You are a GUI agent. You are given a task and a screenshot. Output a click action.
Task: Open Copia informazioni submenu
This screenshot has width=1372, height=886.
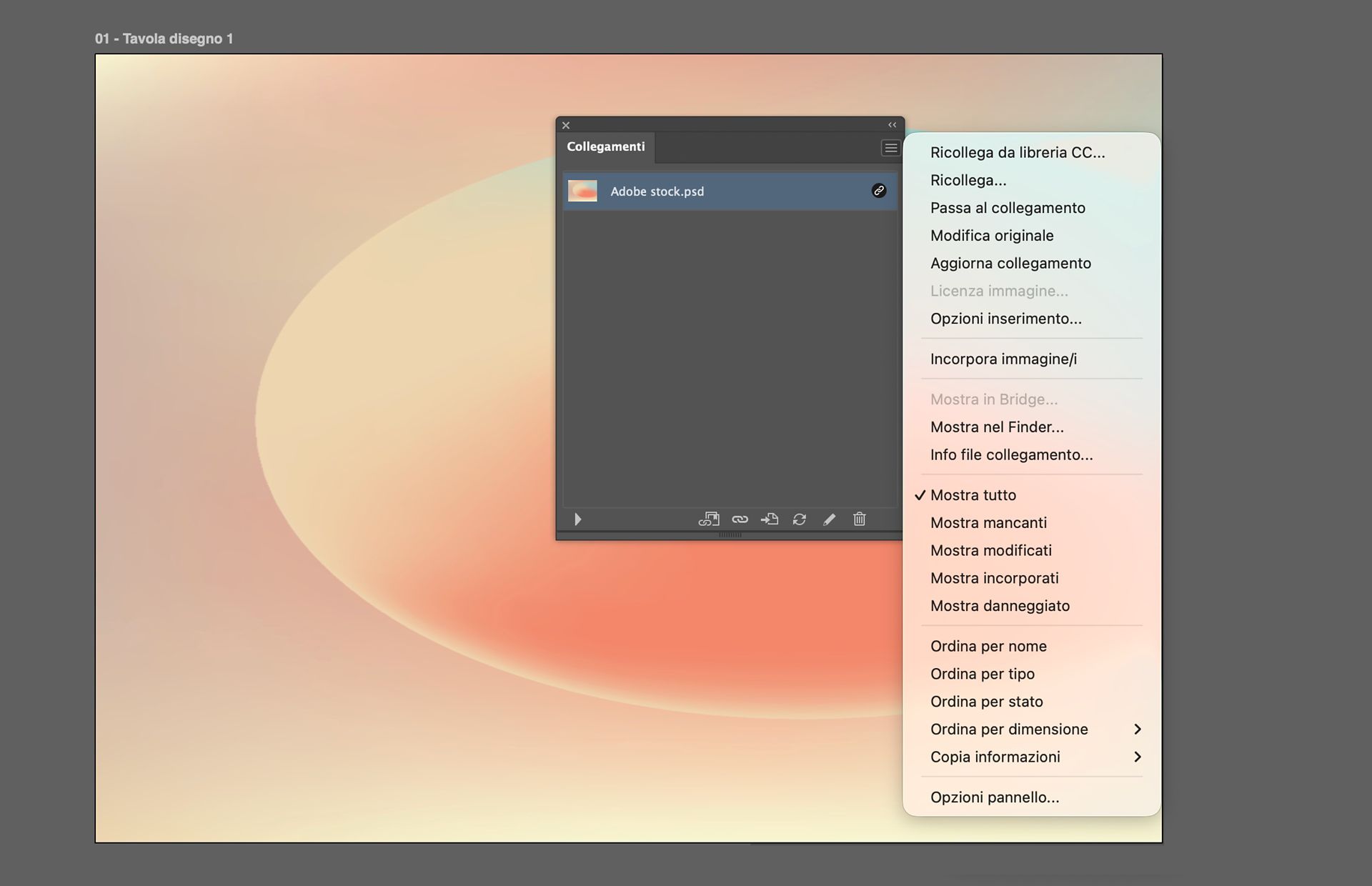[1032, 757]
